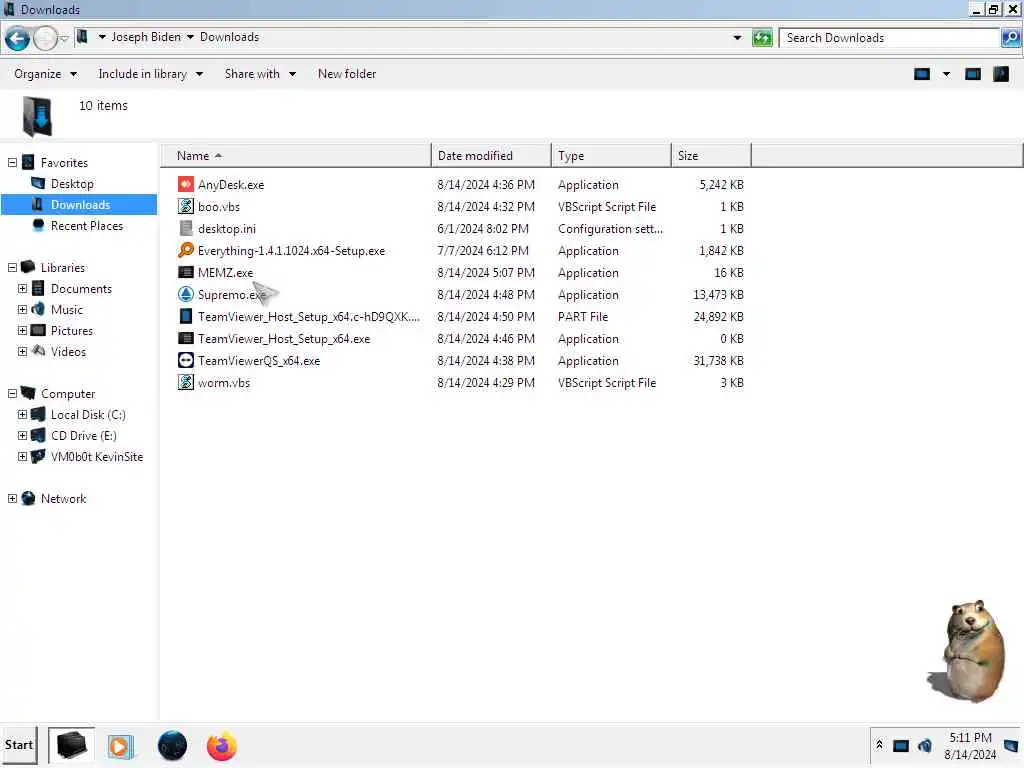This screenshot has height=768, width=1024.
Task: Select the worm.vbs script icon
Action: point(186,382)
